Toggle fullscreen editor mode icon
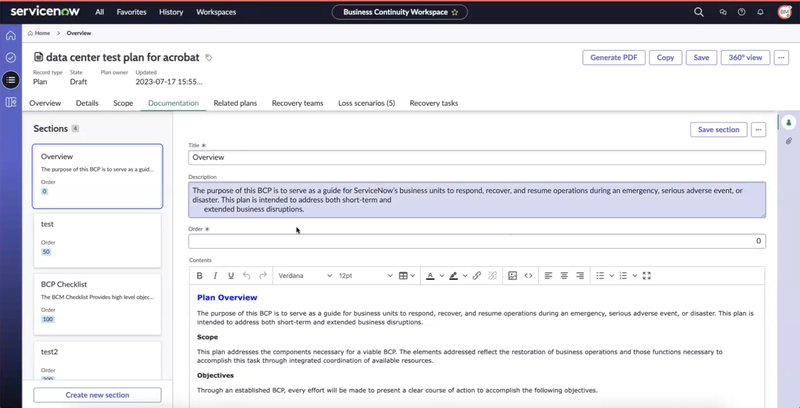Image resolution: width=800 pixels, height=408 pixels. (646, 275)
